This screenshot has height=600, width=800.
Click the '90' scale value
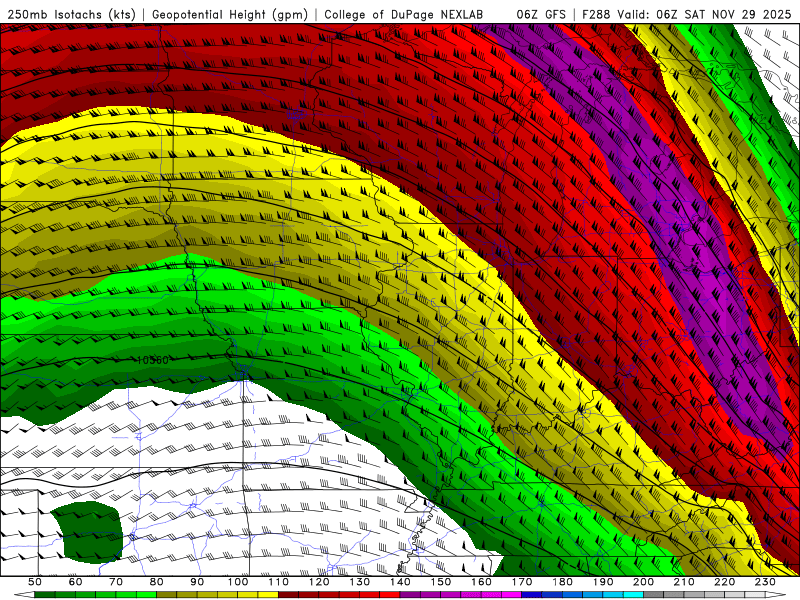click(197, 582)
